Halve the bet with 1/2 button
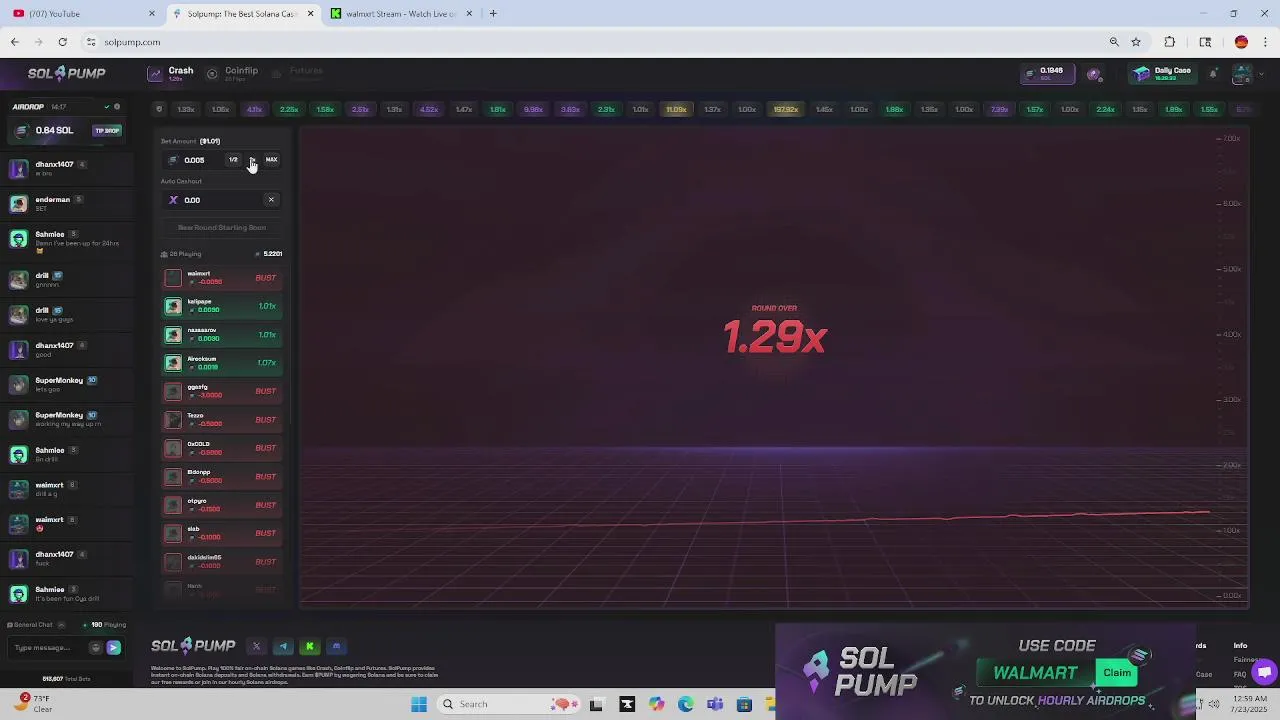 [x=233, y=160]
